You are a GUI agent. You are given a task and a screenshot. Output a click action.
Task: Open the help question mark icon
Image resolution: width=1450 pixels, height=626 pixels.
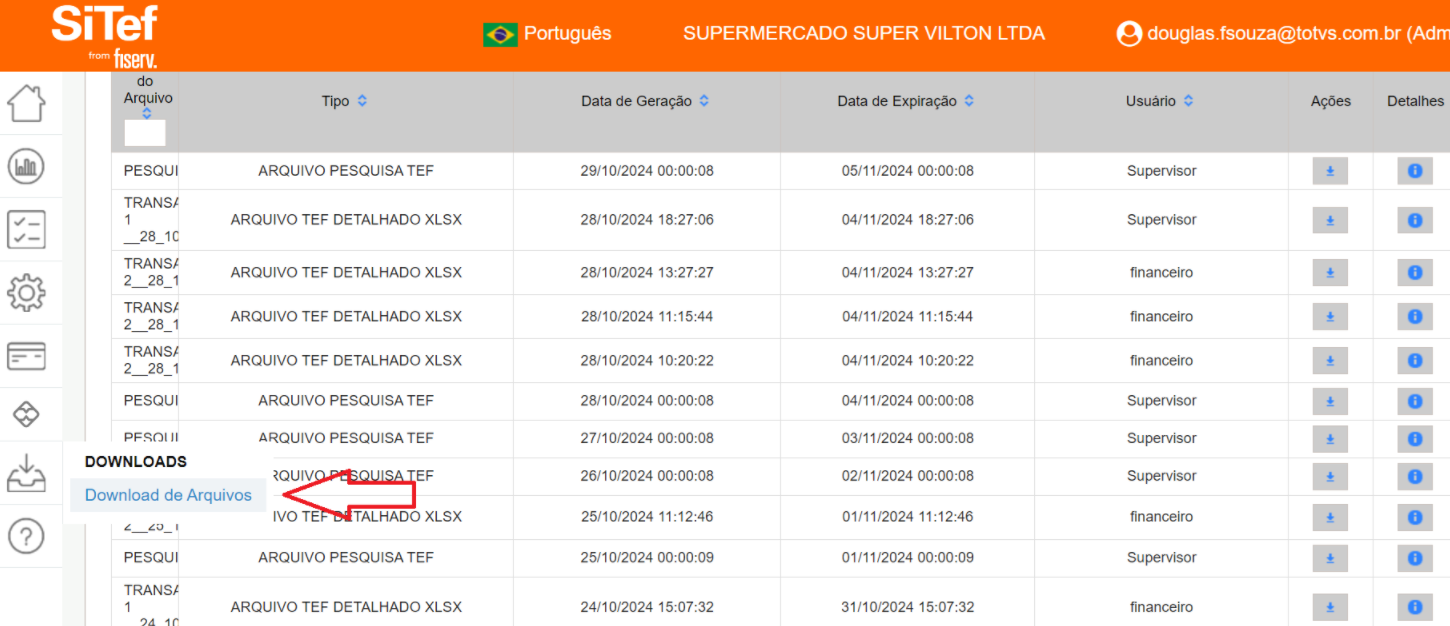click(27, 537)
